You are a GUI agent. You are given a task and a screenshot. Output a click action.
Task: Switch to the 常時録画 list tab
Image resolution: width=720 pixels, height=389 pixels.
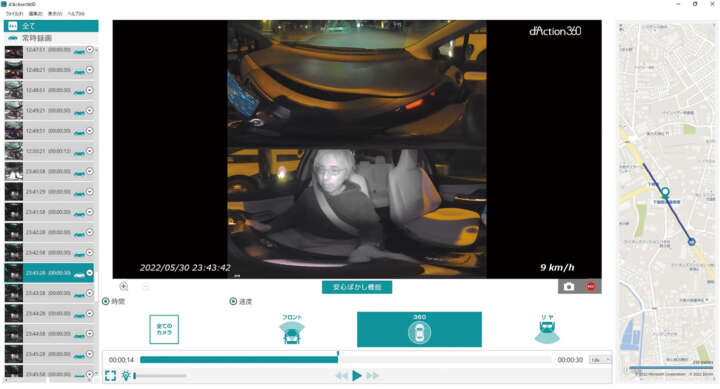pyautogui.click(x=51, y=38)
